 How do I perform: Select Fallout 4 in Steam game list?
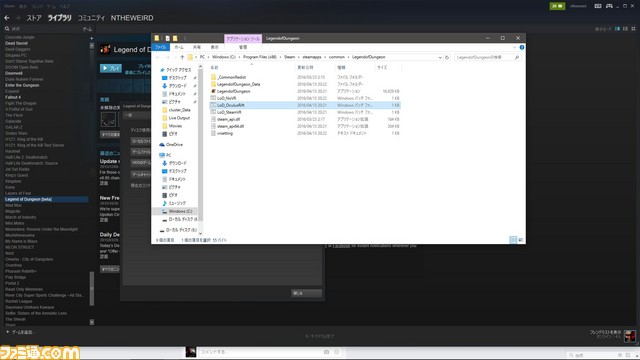[13, 98]
